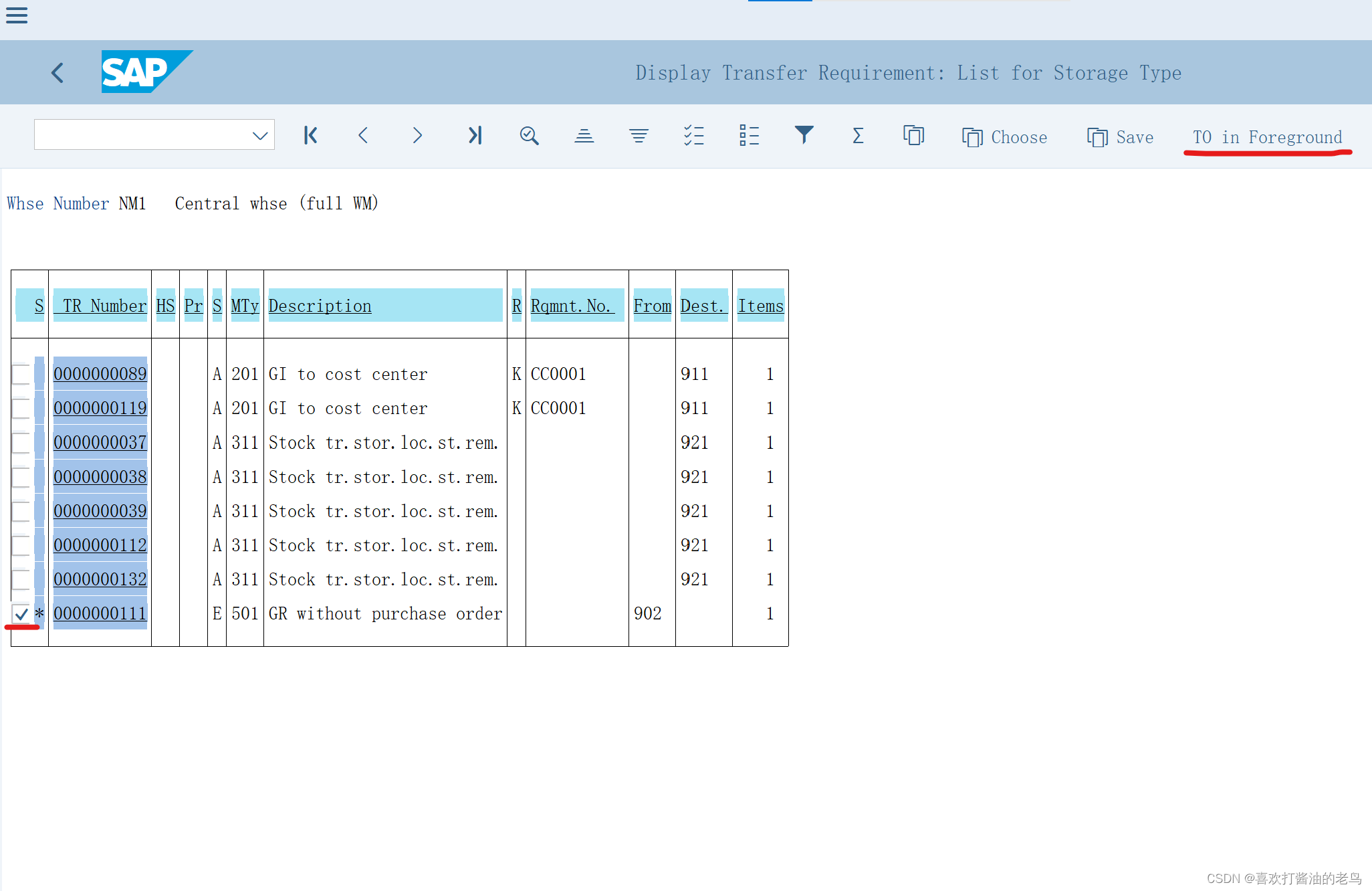
Task: Jump to first page icon
Action: pyautogui.click(x=310, y=136)
